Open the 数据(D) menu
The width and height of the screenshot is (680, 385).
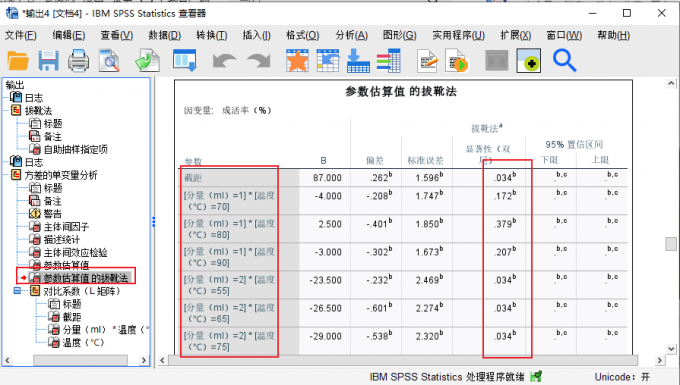click(165, 35)
